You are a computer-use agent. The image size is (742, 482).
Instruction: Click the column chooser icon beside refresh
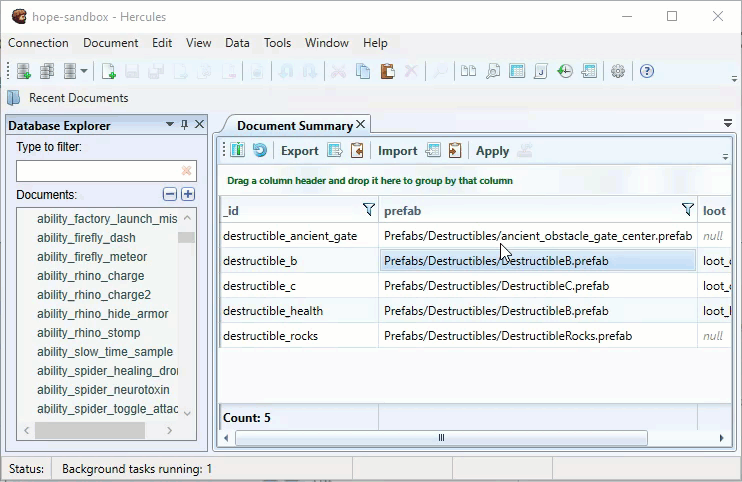[x=237, y=150]
